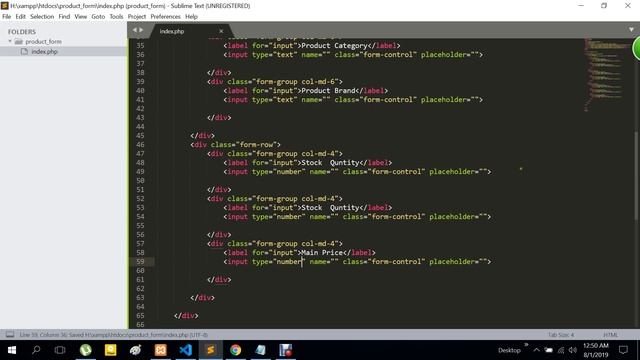This screenshot has width=640, height=360.
Task: Click line number 65 in gutter
Action: click(140, 316)
